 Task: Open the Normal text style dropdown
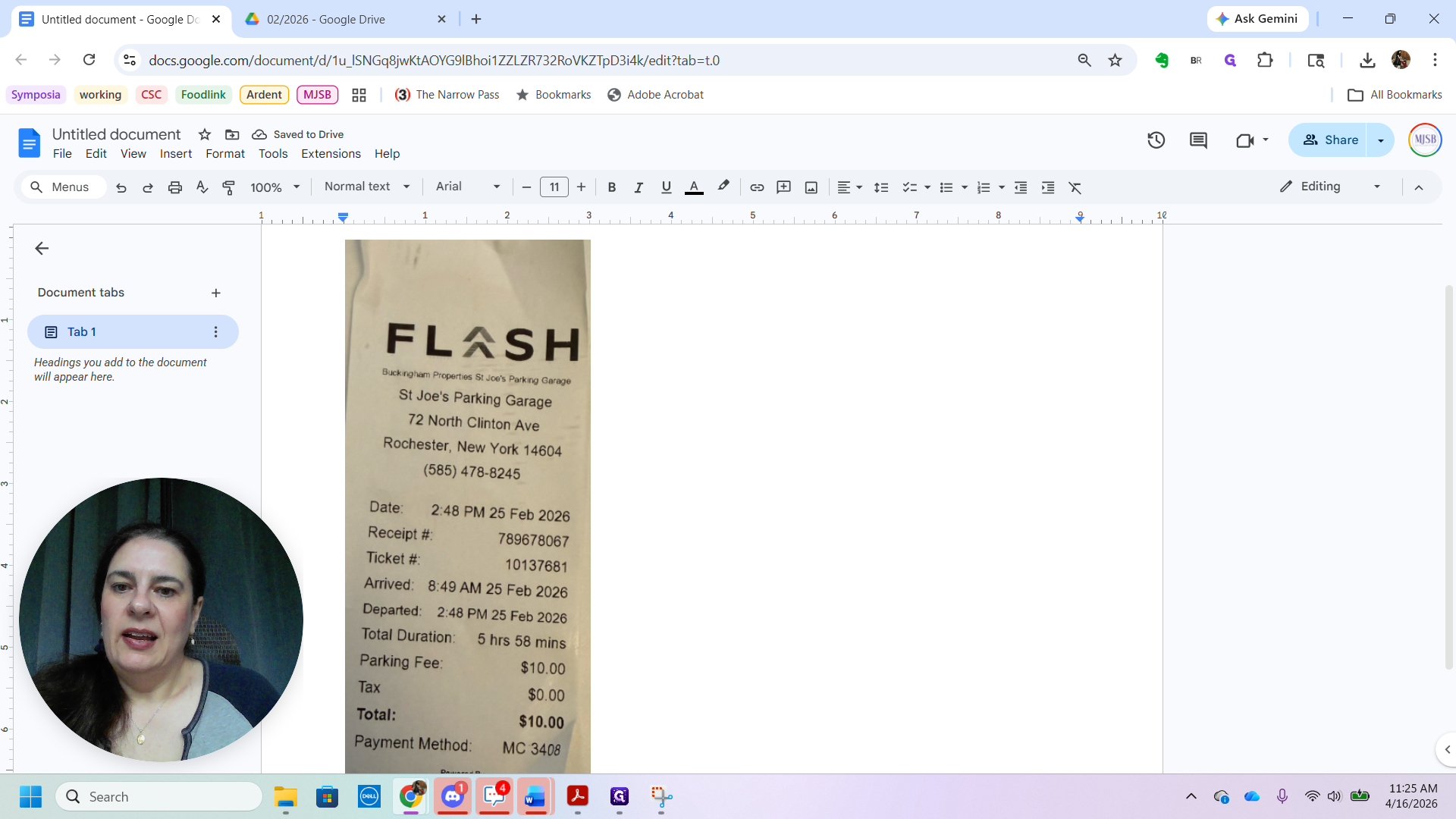click(367, 187)
